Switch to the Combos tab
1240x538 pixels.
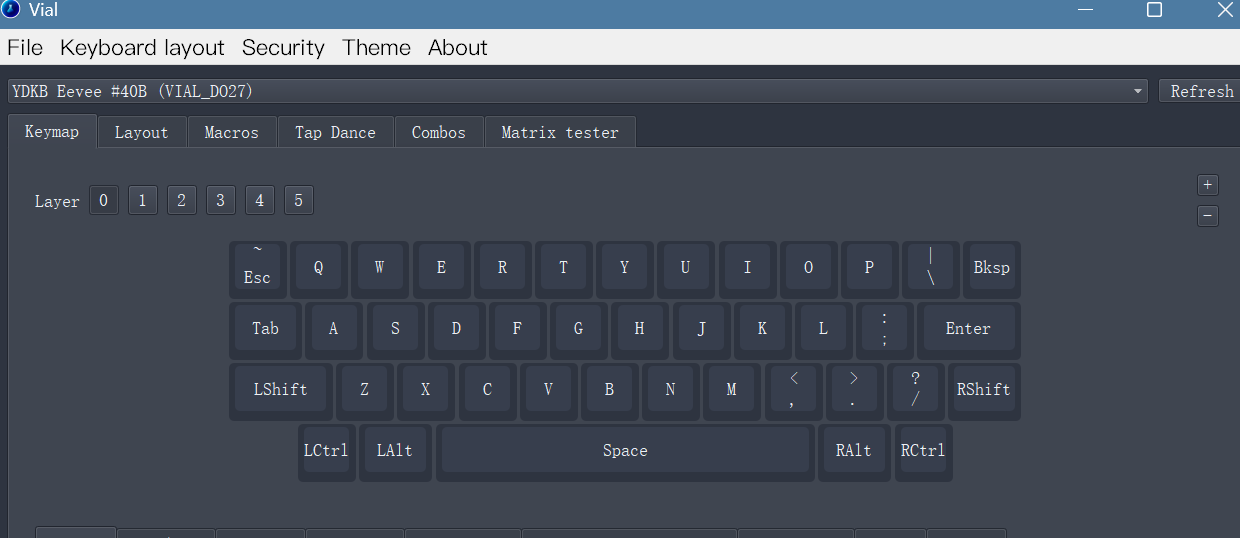[439, 132]
